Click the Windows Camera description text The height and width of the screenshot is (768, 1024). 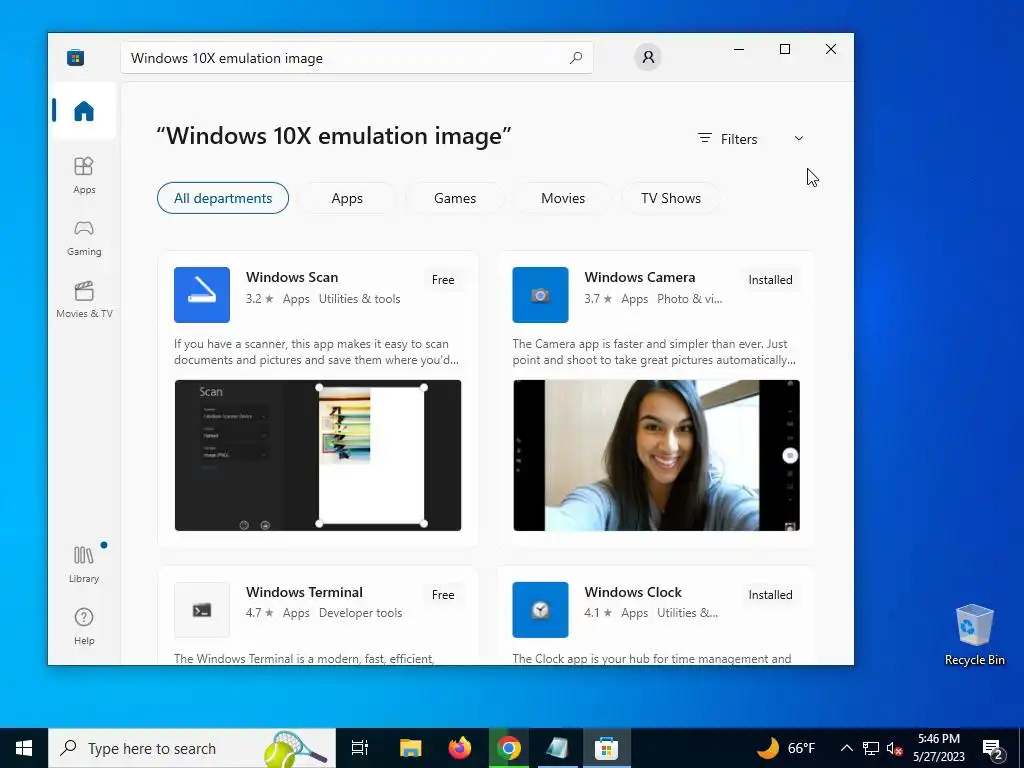coord(654,351)
